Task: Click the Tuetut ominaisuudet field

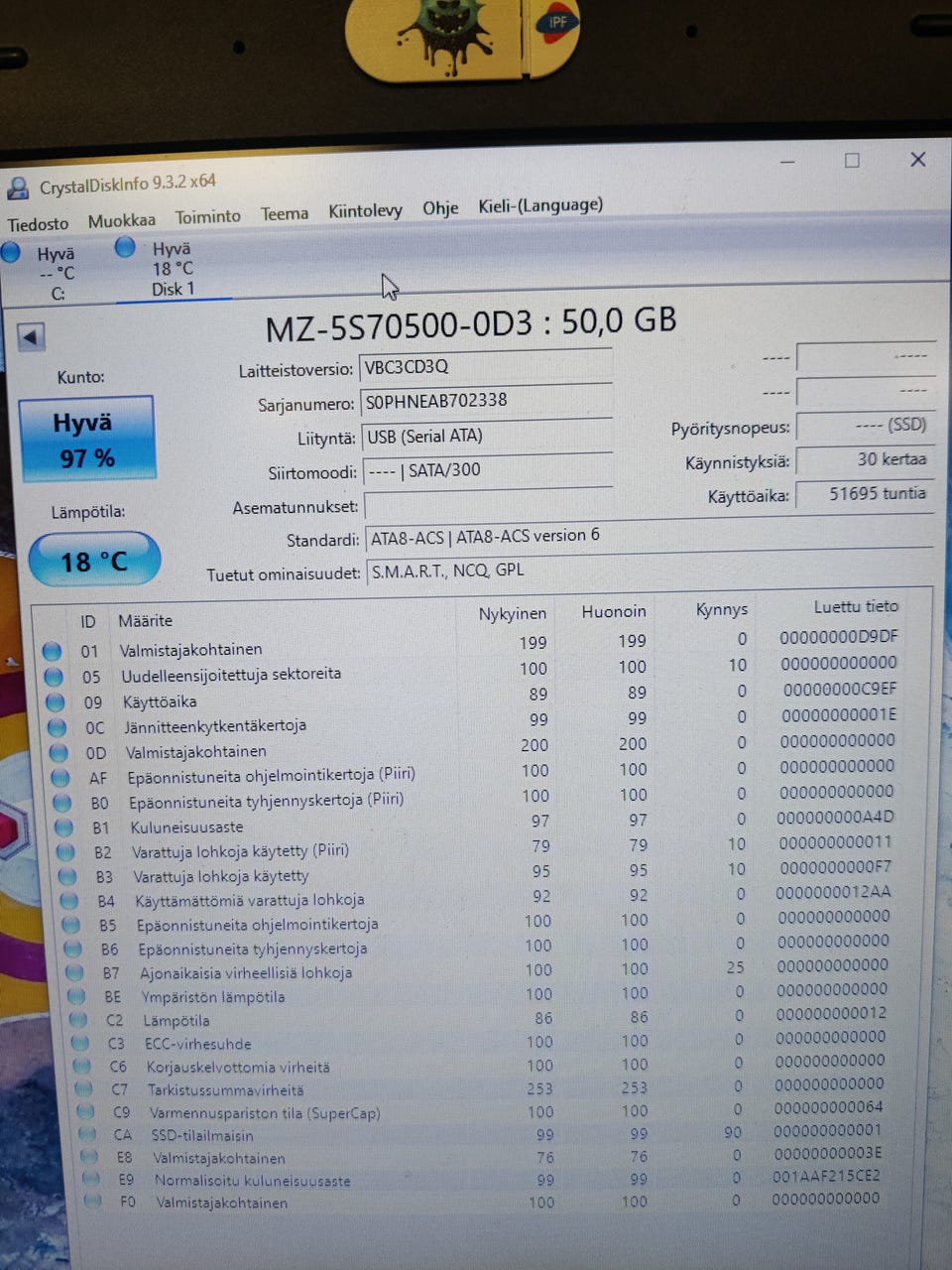Action: (651, 571)
